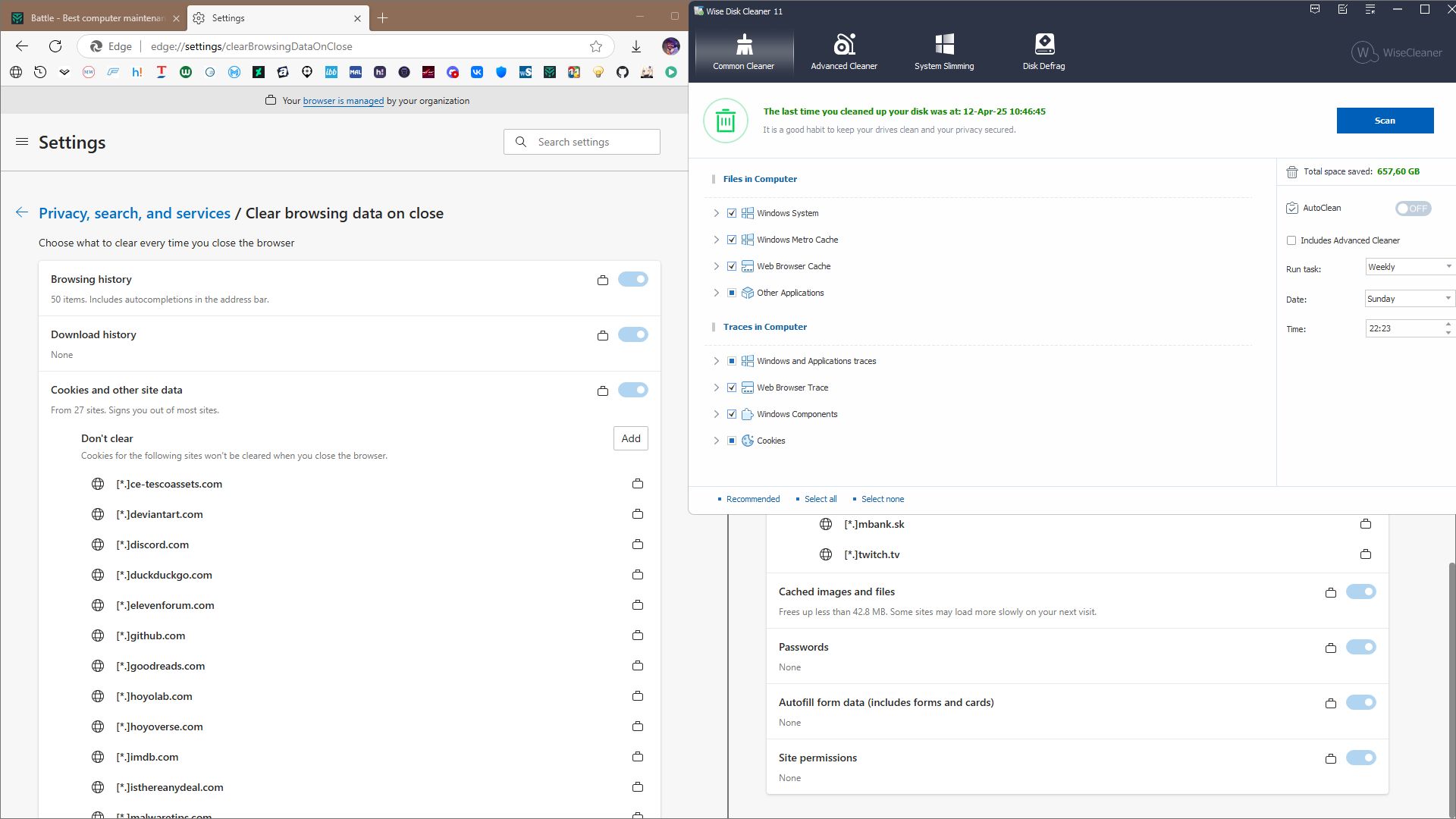Open the ibb bookmark icon
This screenshot has height=819, width=1456.
click(x=331, y=72)
